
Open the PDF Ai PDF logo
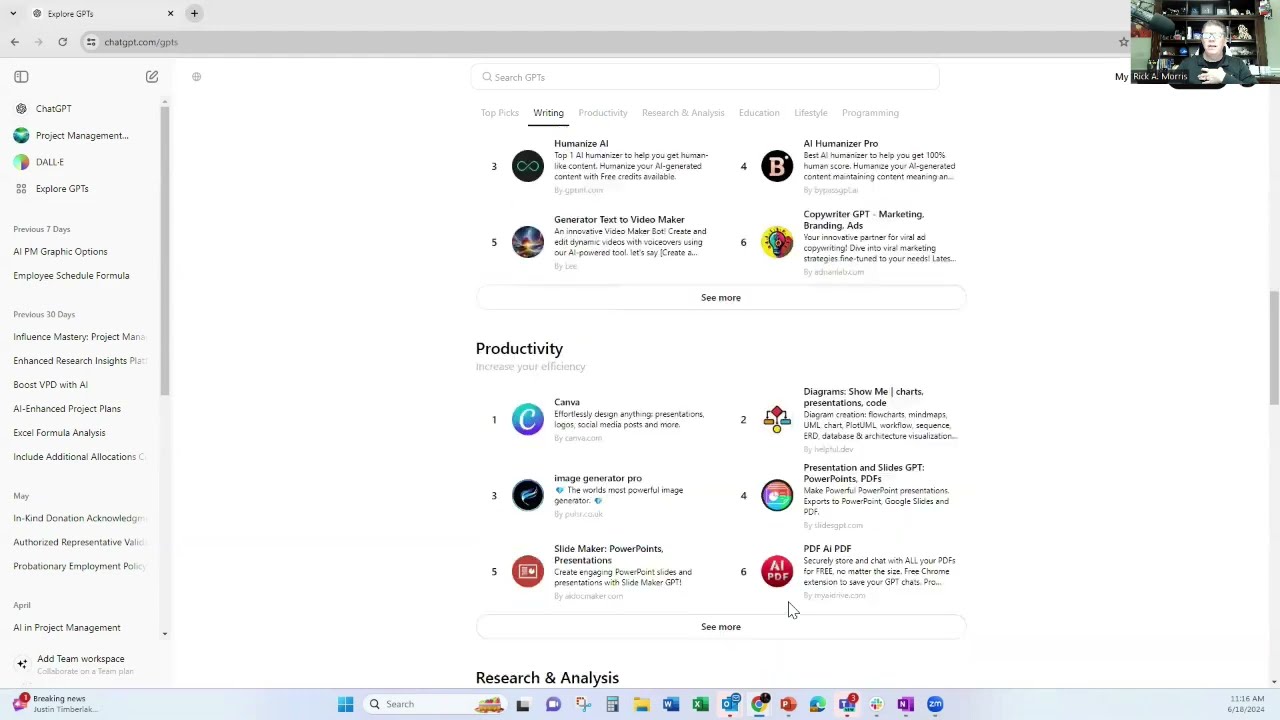coord(777,571)
